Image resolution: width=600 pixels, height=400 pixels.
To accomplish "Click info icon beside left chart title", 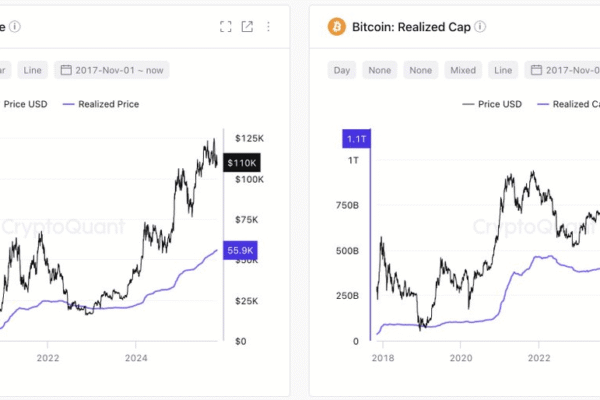I will [x=15, y=26].
